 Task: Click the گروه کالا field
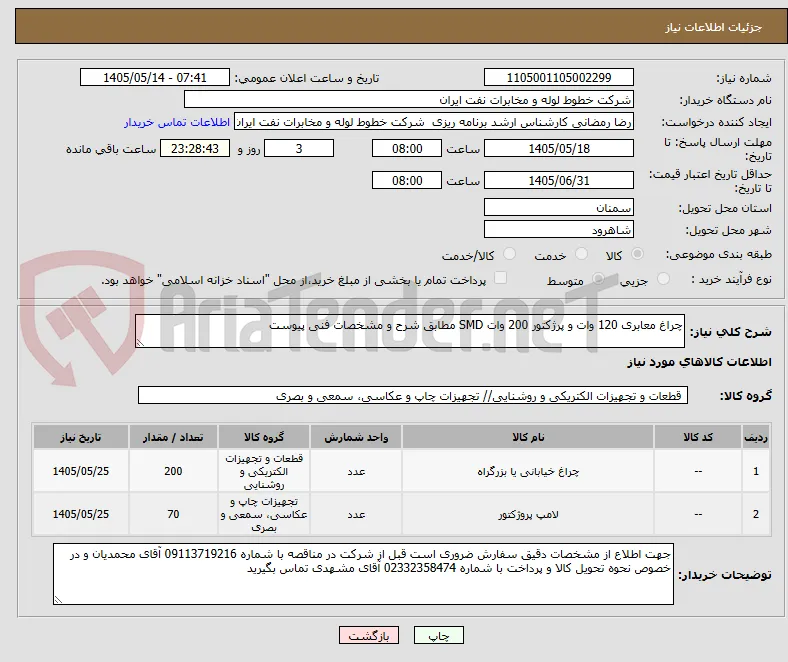click(413, 395)
